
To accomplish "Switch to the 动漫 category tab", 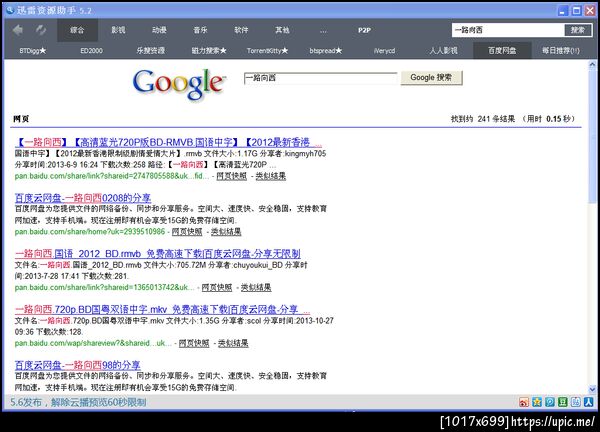I will point(159,30).
